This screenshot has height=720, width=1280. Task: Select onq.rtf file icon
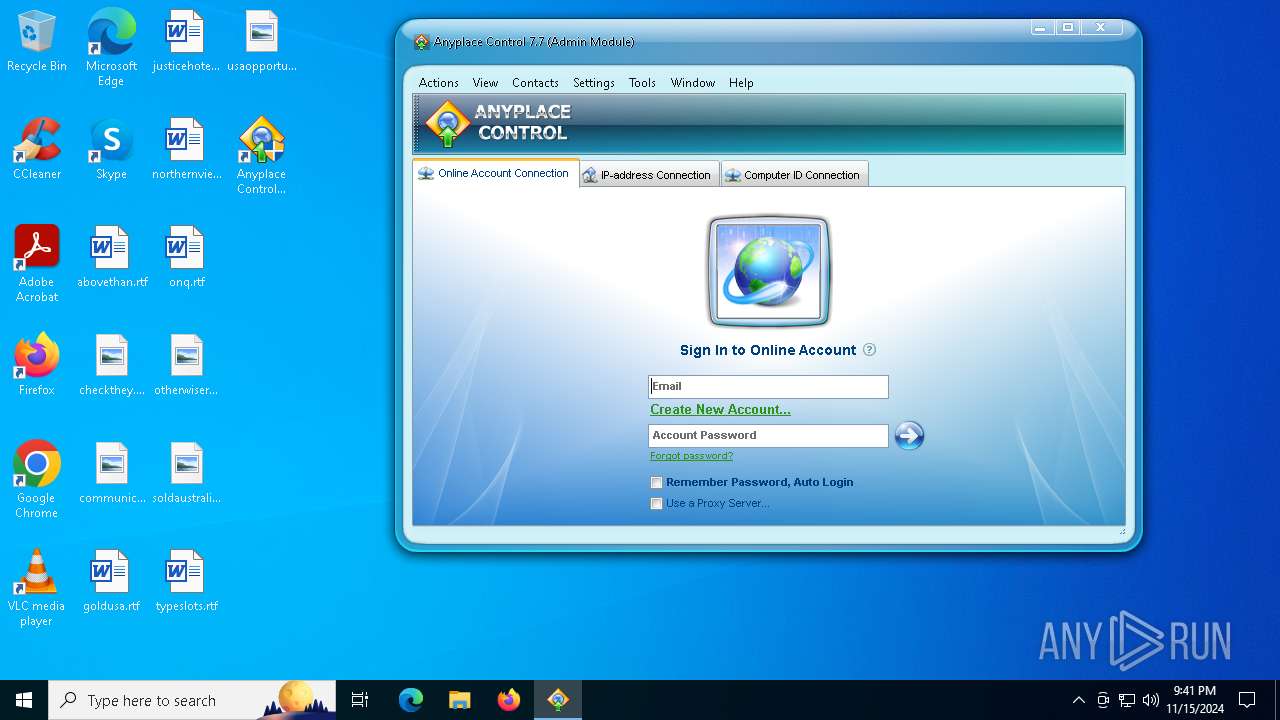[186, 257]
